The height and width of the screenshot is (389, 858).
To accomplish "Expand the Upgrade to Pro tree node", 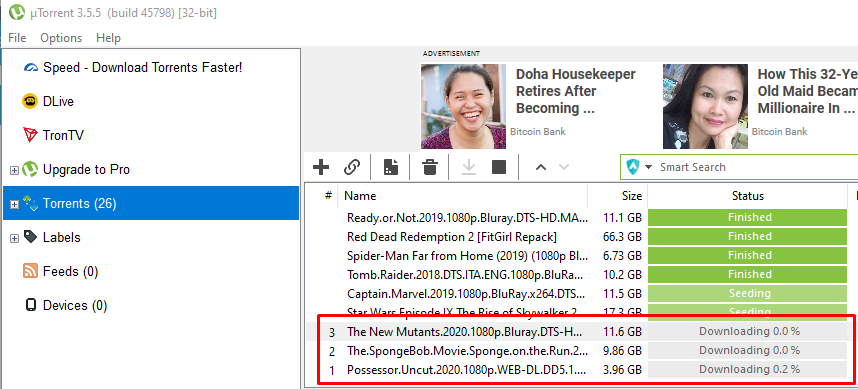I will point(14,171).
